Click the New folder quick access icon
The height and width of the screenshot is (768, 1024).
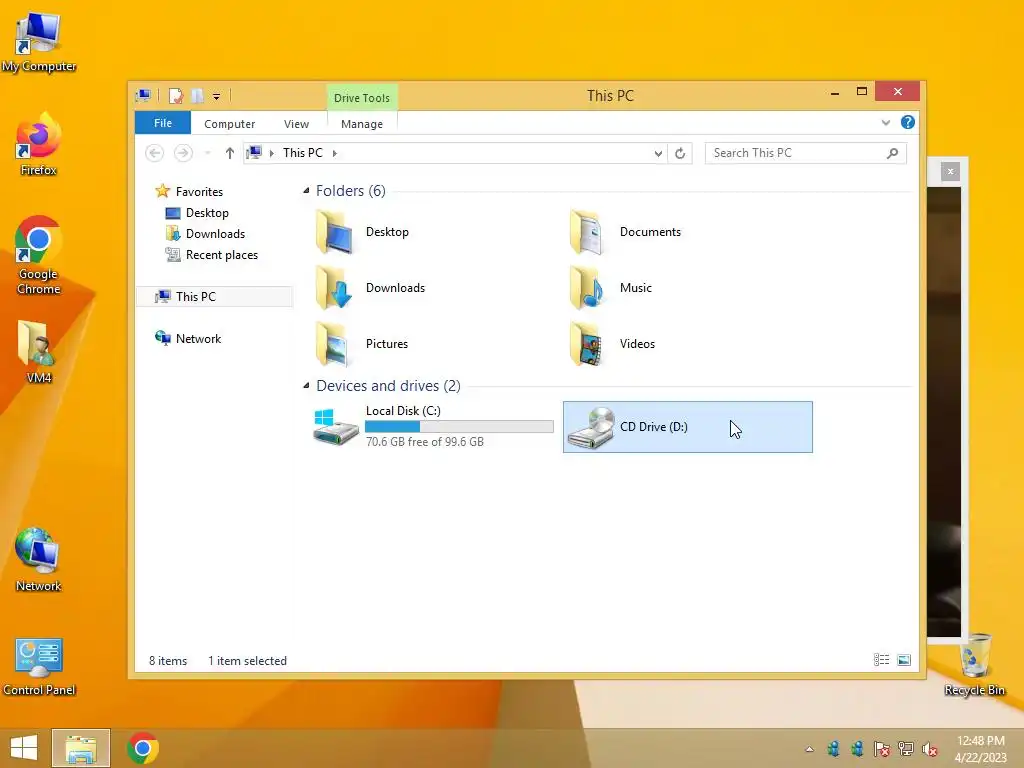coord(197,96)
